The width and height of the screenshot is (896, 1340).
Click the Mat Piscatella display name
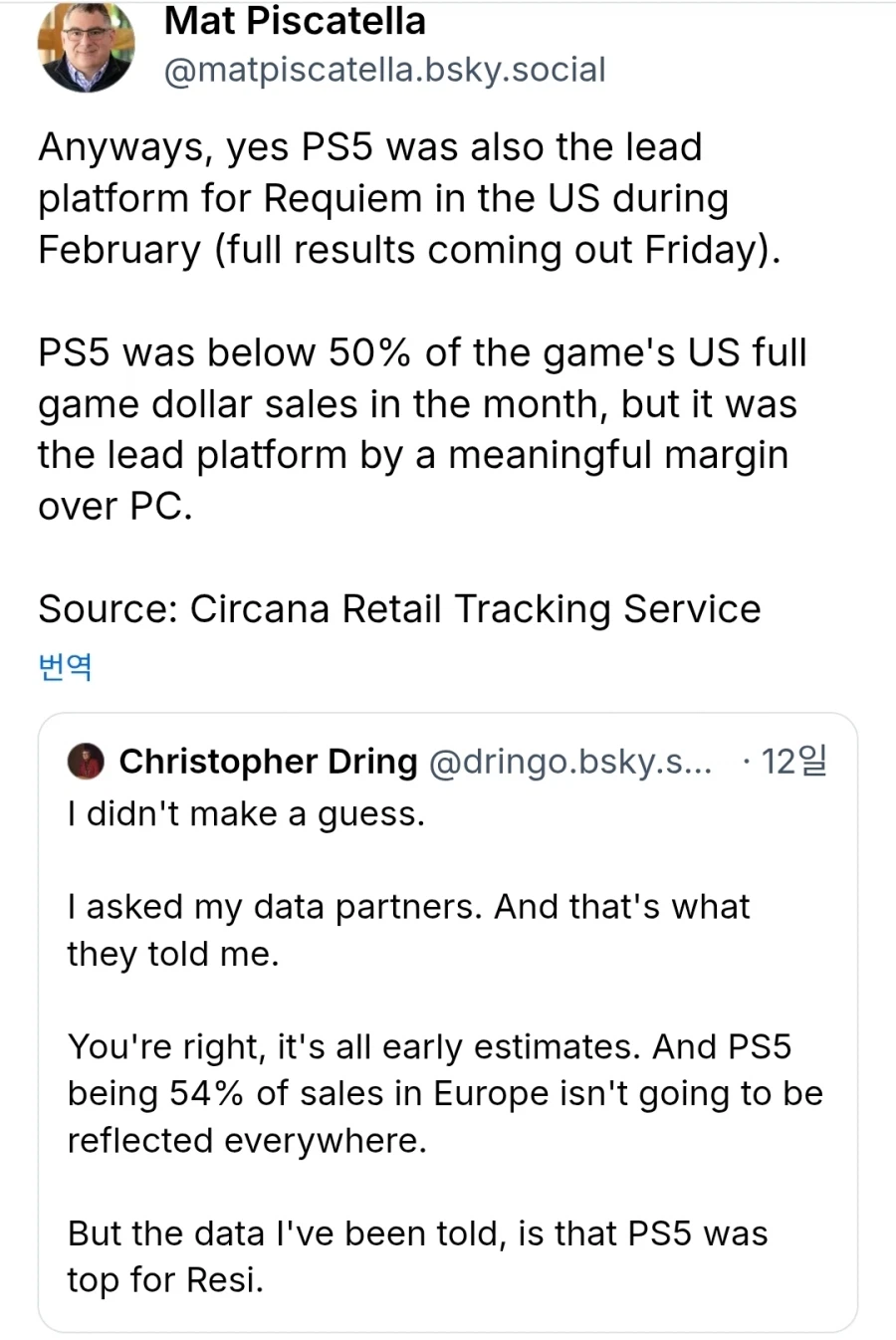[x=295, y=21]
